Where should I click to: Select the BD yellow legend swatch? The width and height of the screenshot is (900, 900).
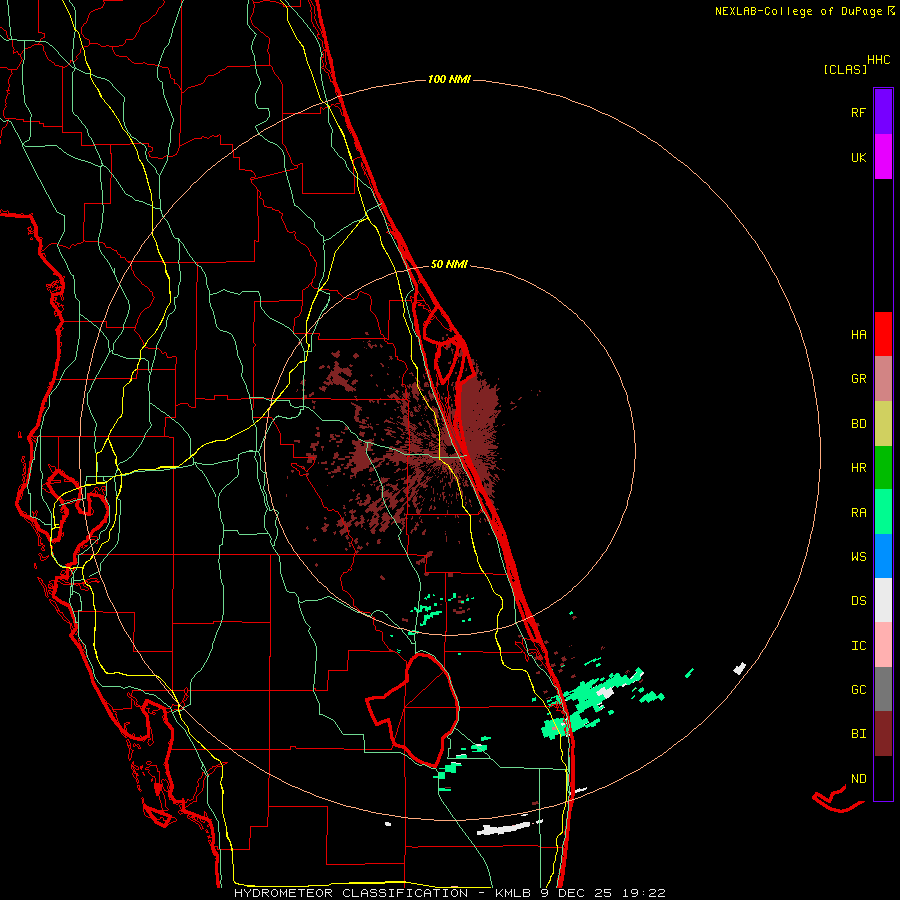pos(883,424)
